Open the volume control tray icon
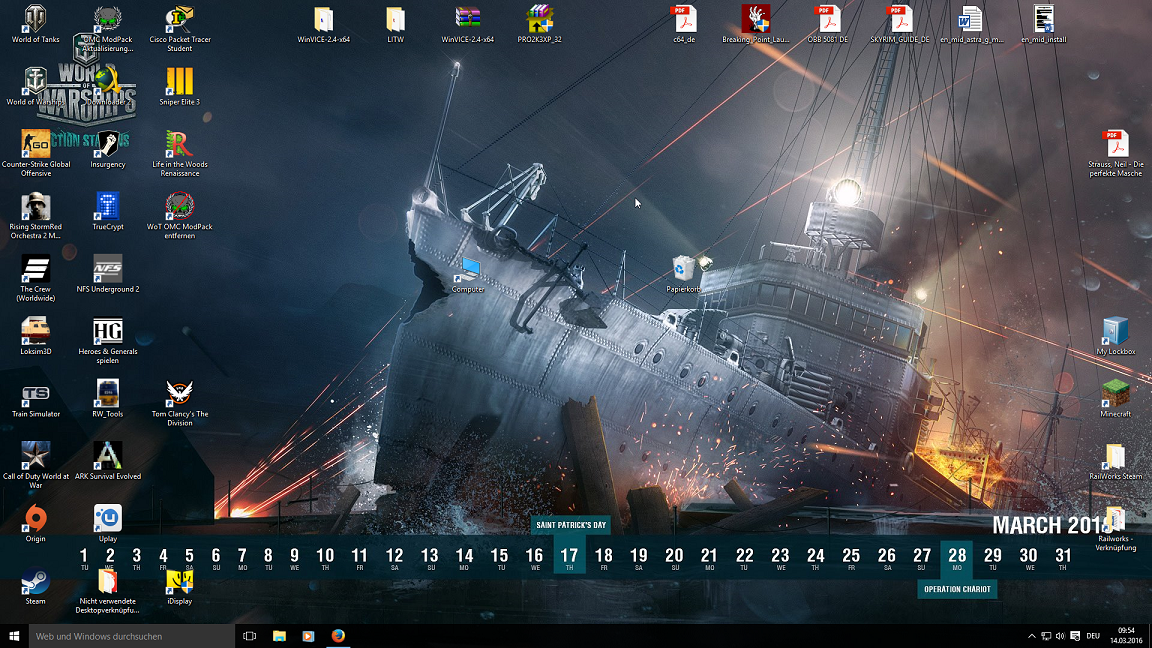This screenshot has width=1152, height=648. 1060,636
